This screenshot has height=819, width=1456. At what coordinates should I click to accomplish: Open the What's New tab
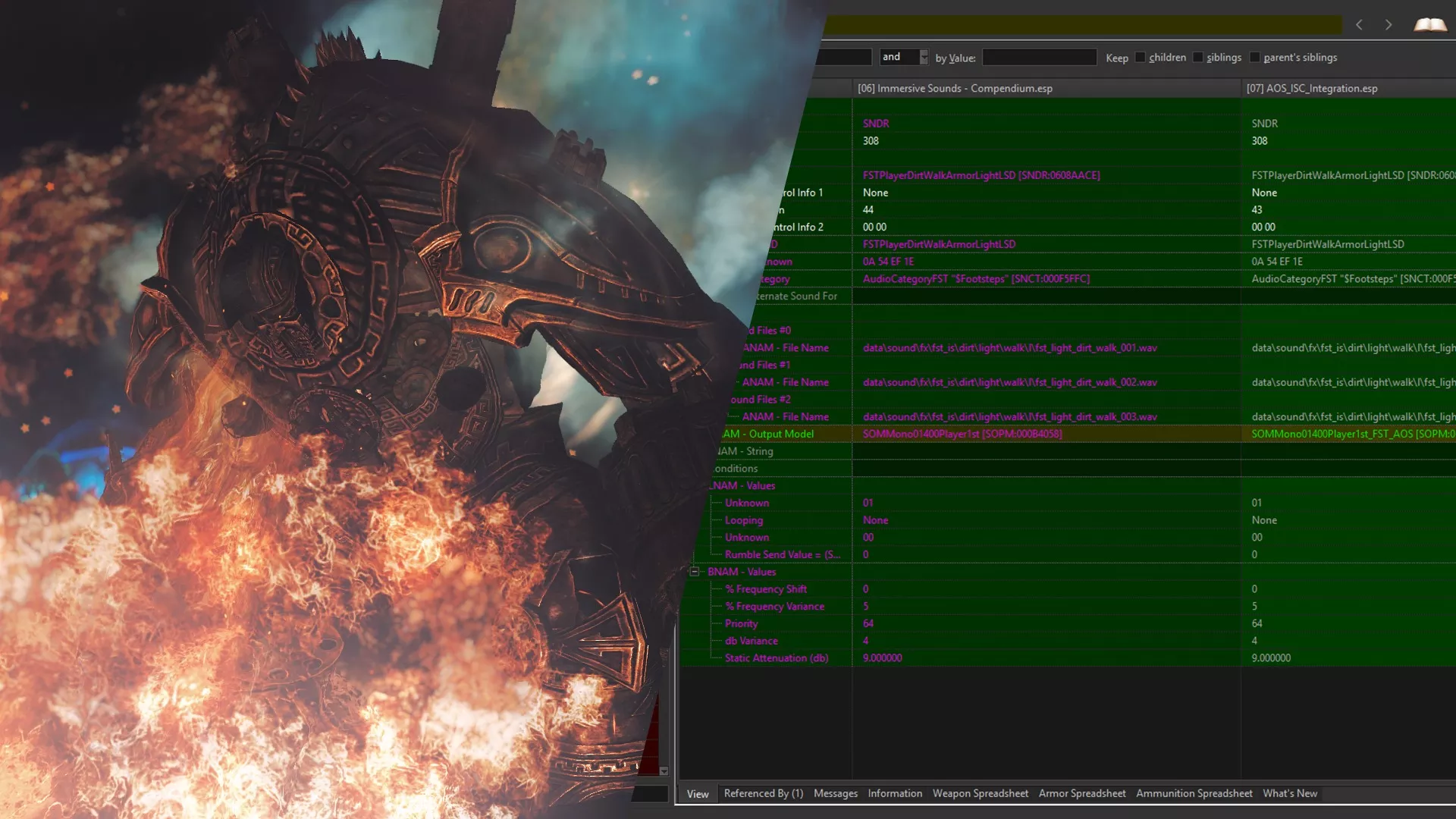click(1289, 793)
